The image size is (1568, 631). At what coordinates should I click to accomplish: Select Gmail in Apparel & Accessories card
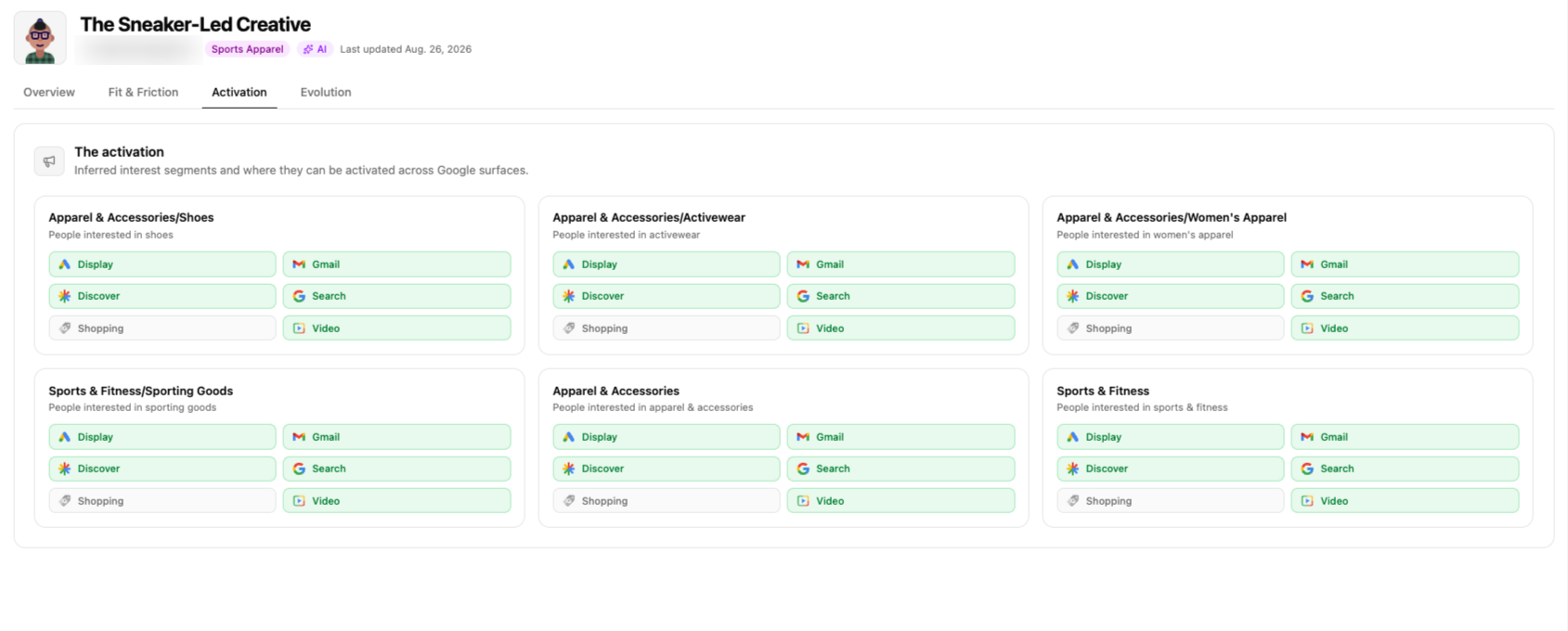[901, 437]
